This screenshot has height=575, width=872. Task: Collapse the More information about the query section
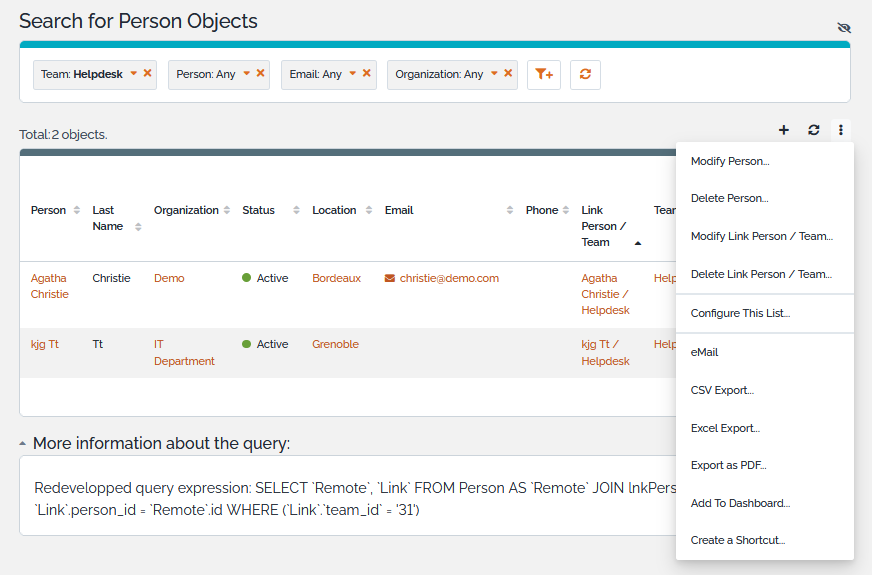point(24,443)
